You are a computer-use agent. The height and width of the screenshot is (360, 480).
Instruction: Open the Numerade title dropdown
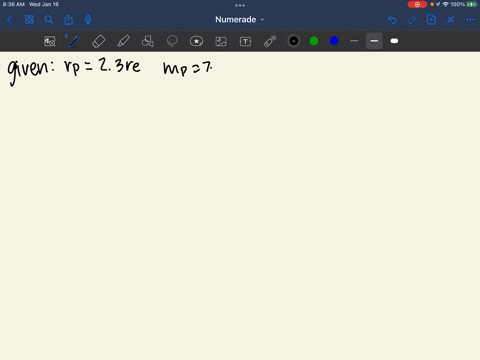[240, 20]
